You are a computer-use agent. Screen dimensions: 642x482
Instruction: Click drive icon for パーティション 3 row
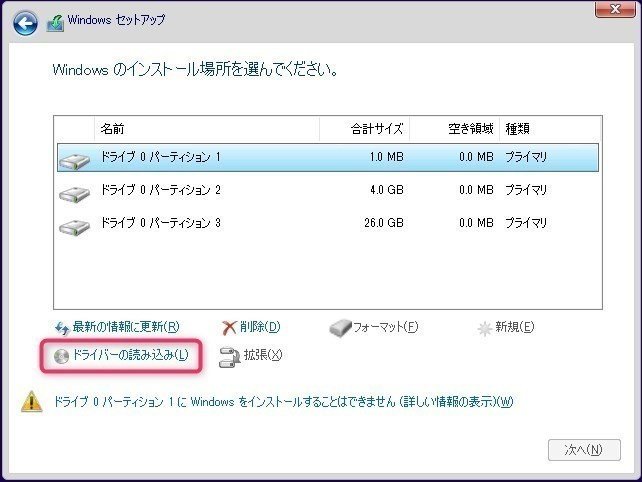click(74, 226)
